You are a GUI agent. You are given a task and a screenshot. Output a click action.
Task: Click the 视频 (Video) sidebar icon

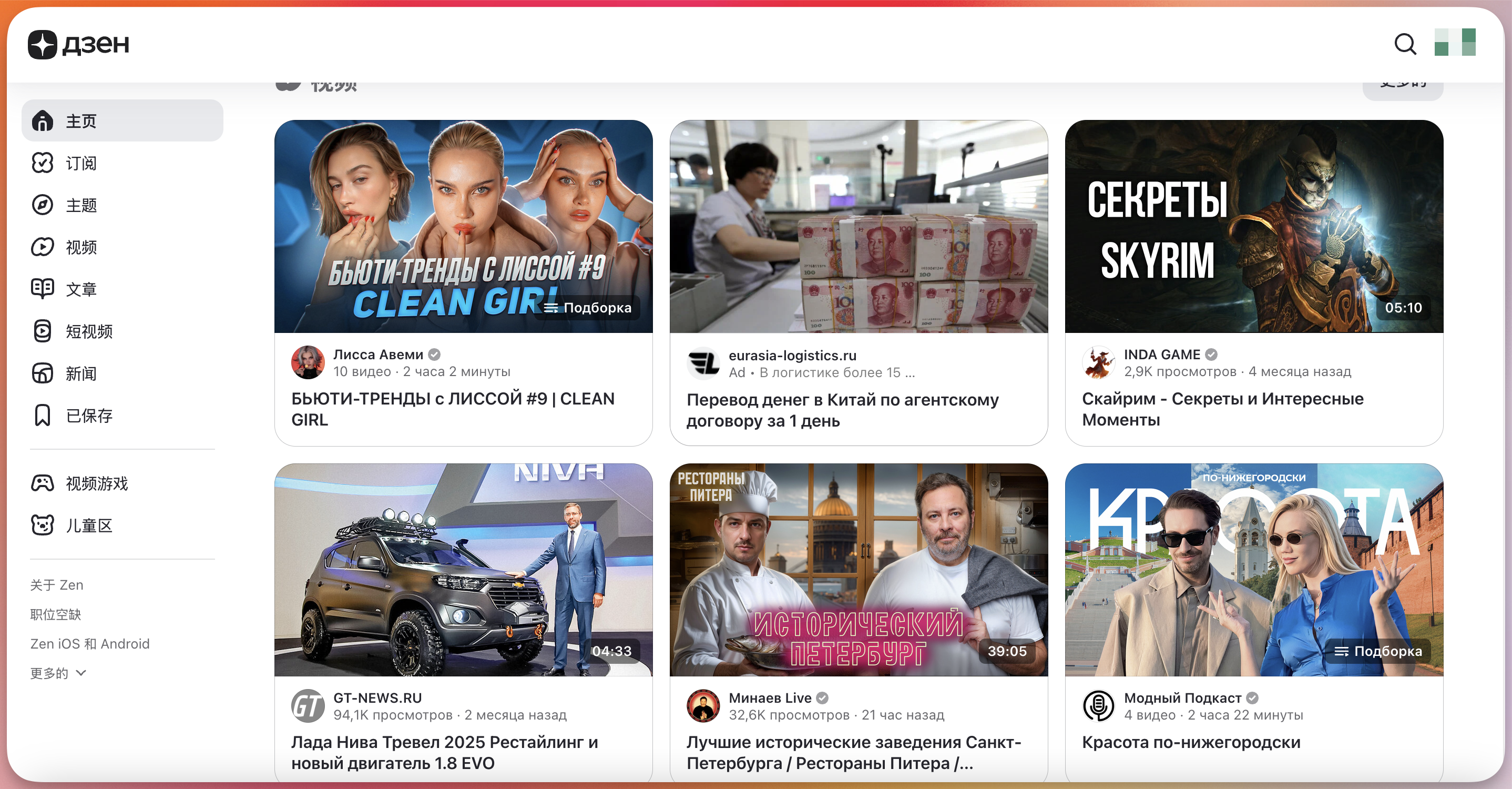click(41, 246)
